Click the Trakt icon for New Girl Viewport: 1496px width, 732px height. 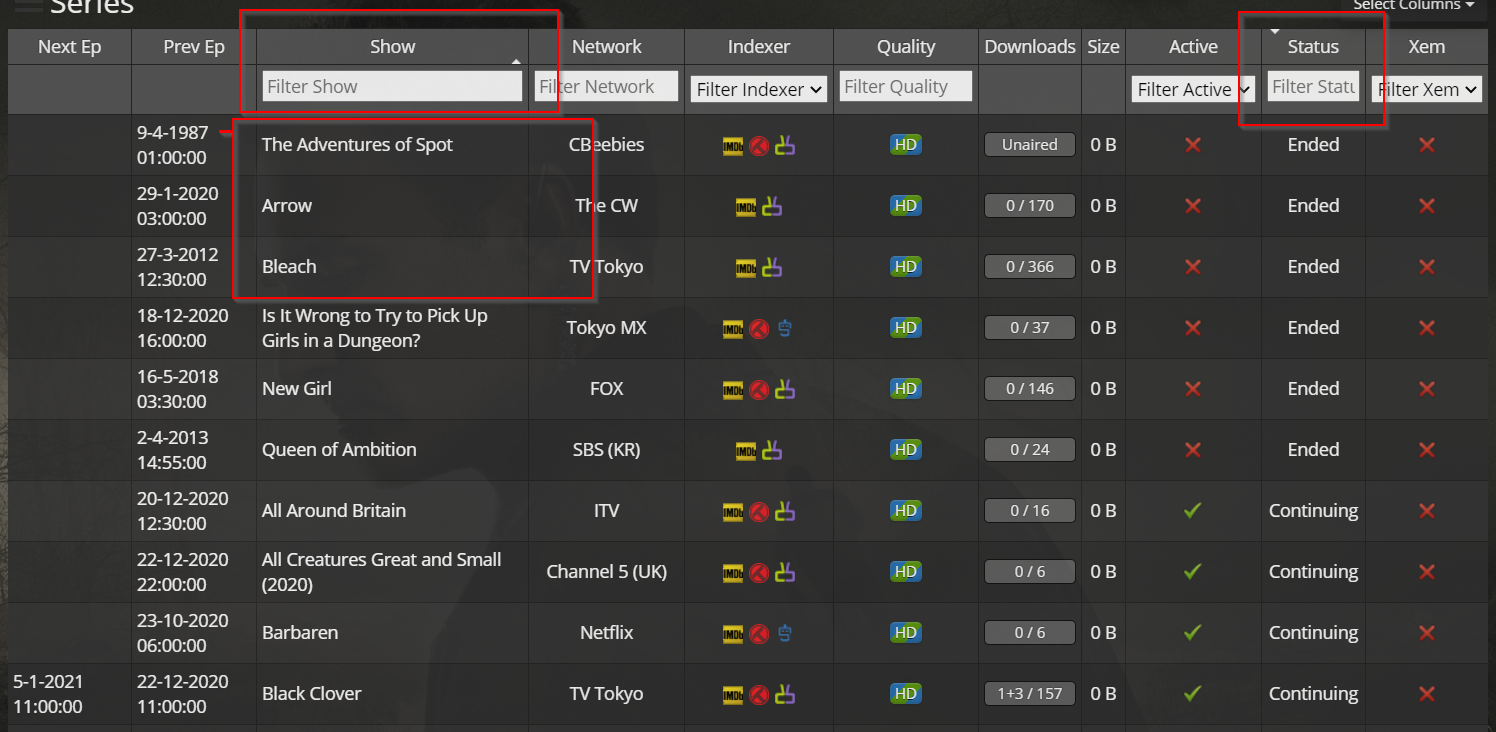click(758, 389)
